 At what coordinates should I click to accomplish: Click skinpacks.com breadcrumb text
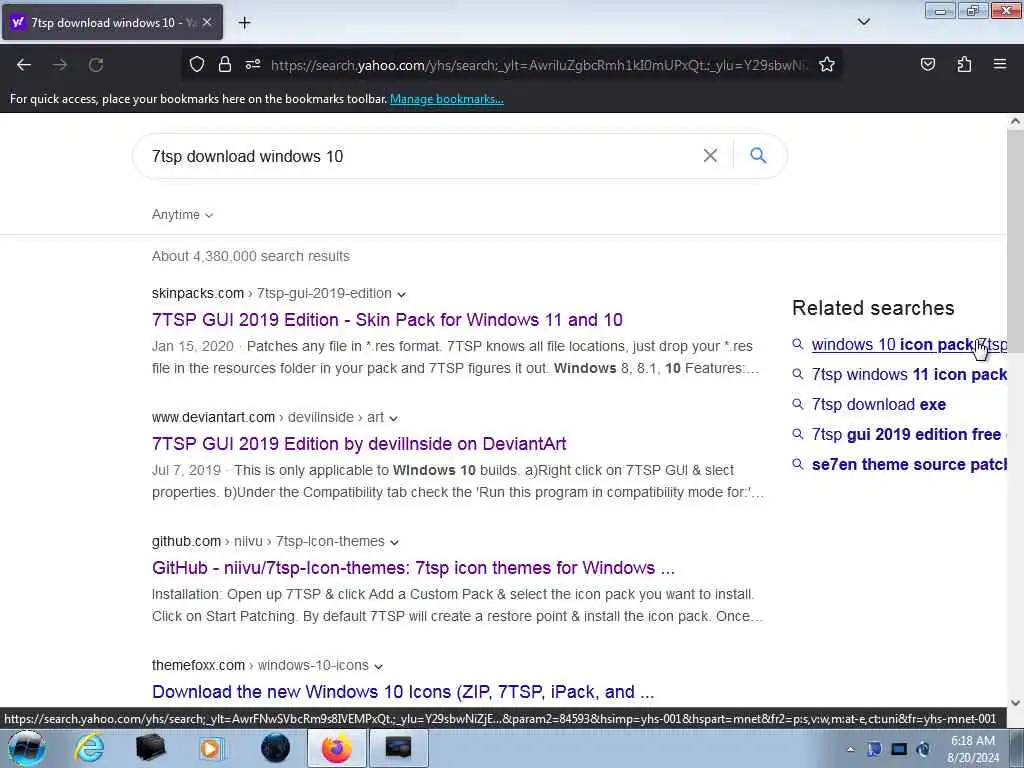(198, 294)
